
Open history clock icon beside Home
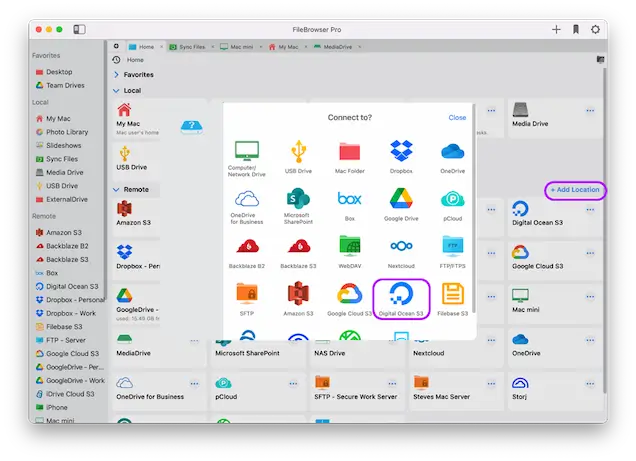click(116, 60)
